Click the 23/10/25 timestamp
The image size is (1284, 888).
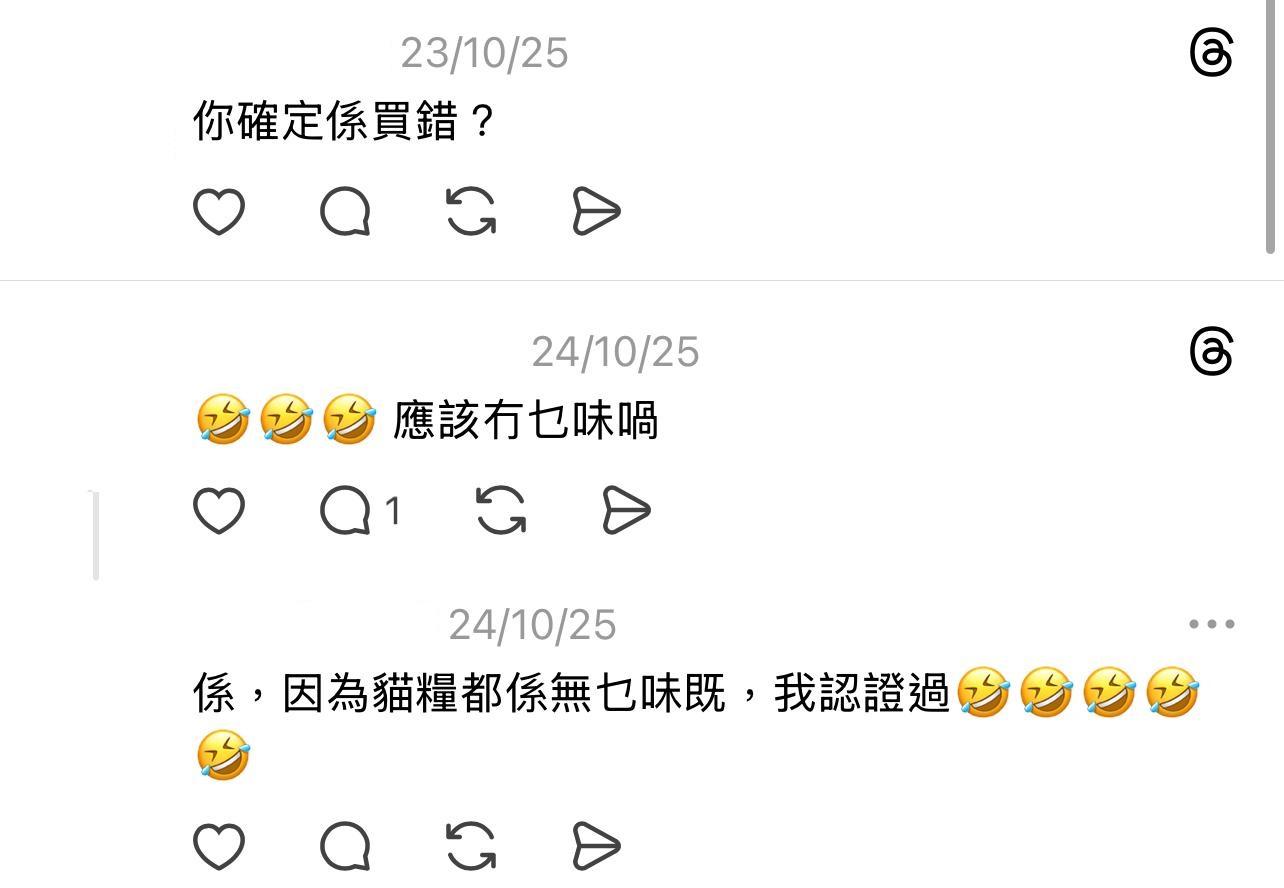click(484, 53)
